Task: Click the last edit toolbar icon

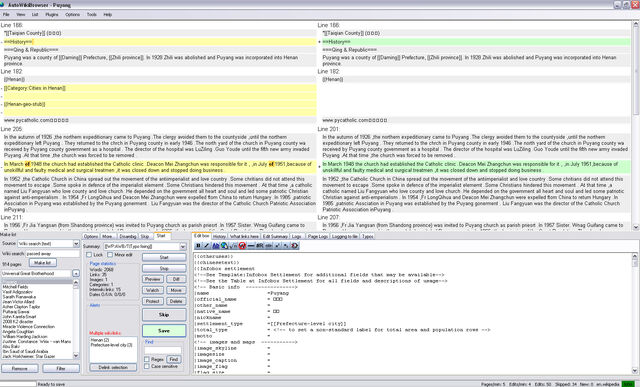Action: pyautogui.click(x=295, y=246)
